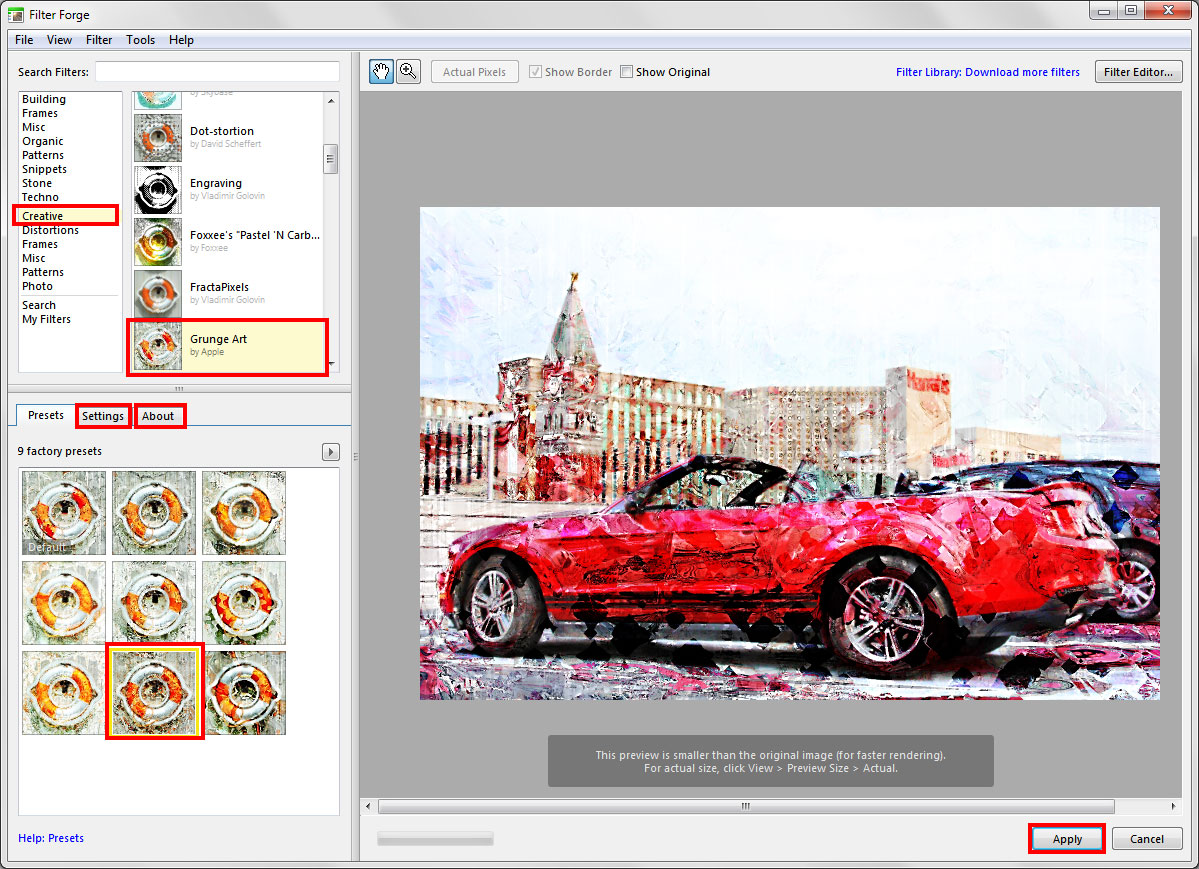Select the bottom-row left preset thumbnail
The image size is (1199, 869).
[63, 693]
